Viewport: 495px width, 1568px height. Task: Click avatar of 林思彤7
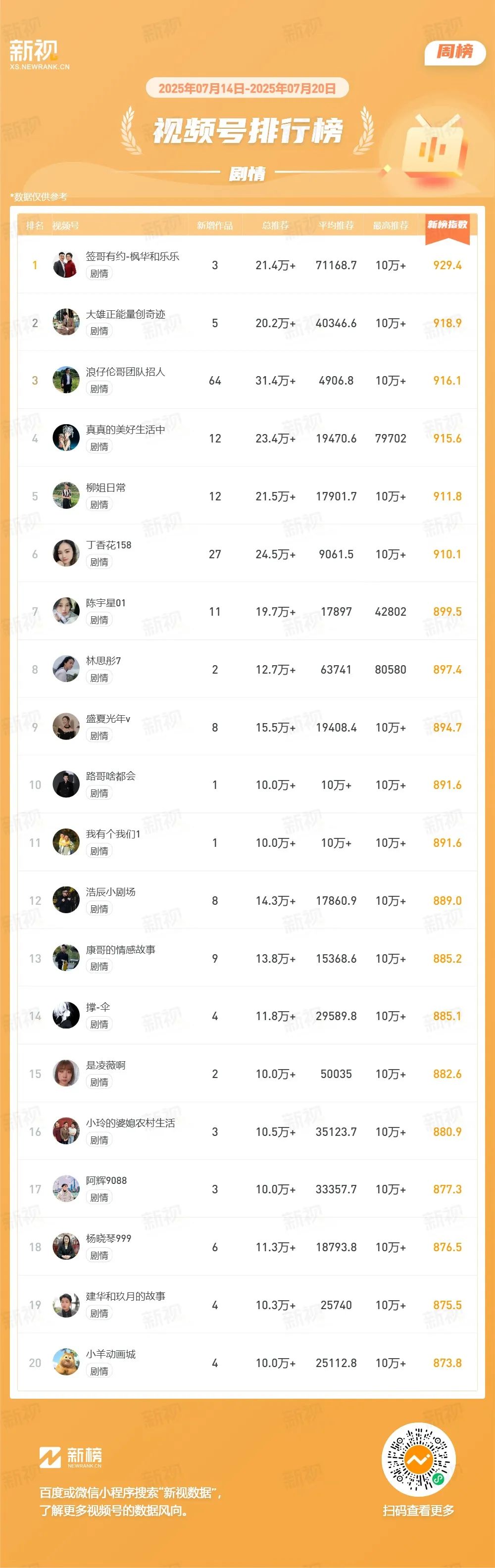click(x=66, y=669)
